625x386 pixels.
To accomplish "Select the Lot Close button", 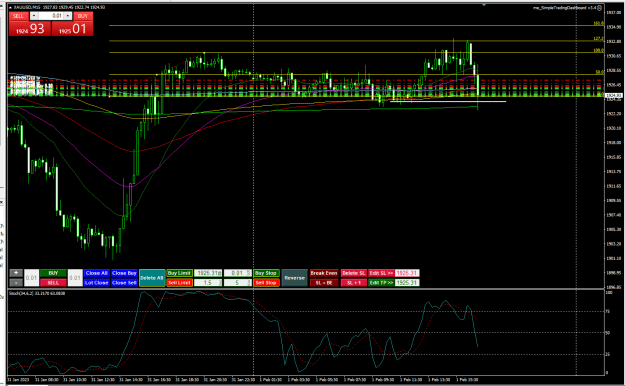I will click(x=96, y=283).
